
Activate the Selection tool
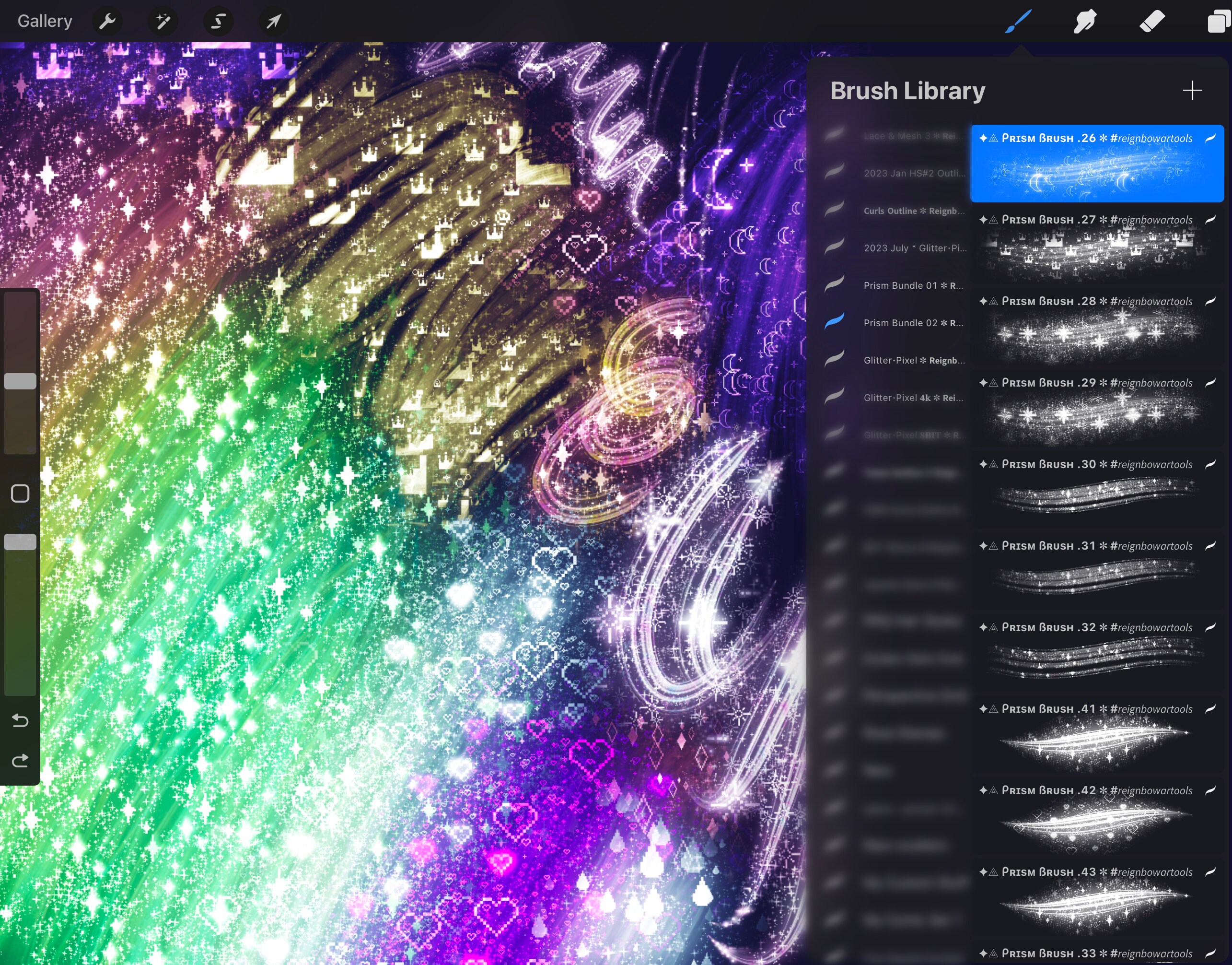[219, 21]
